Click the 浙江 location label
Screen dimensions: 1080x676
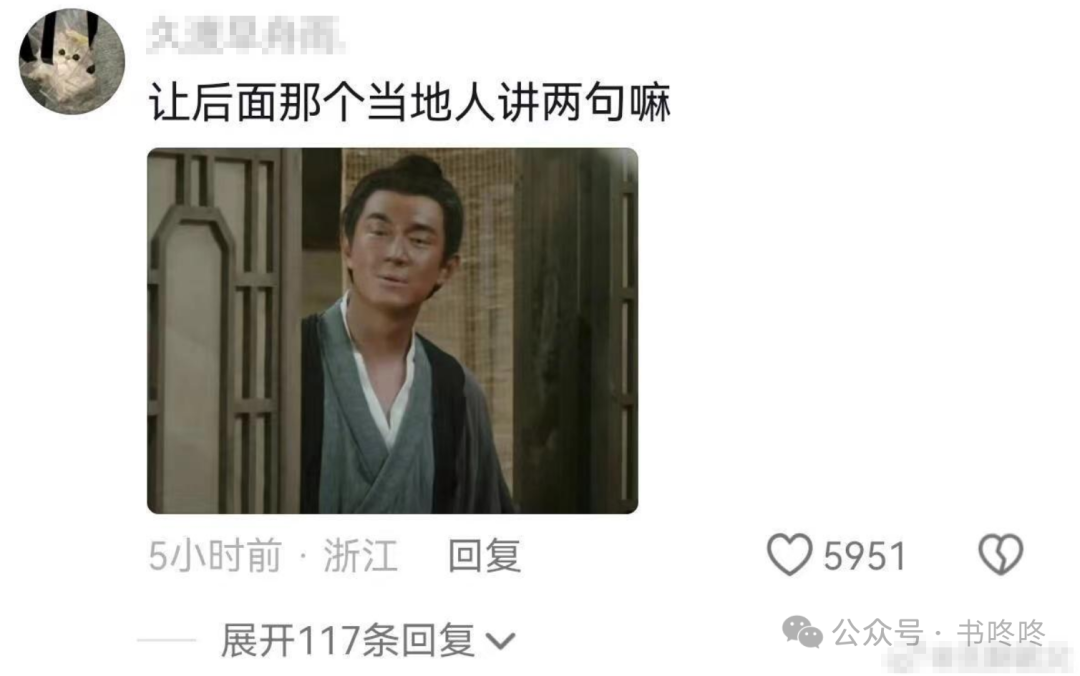coord(361,556)
